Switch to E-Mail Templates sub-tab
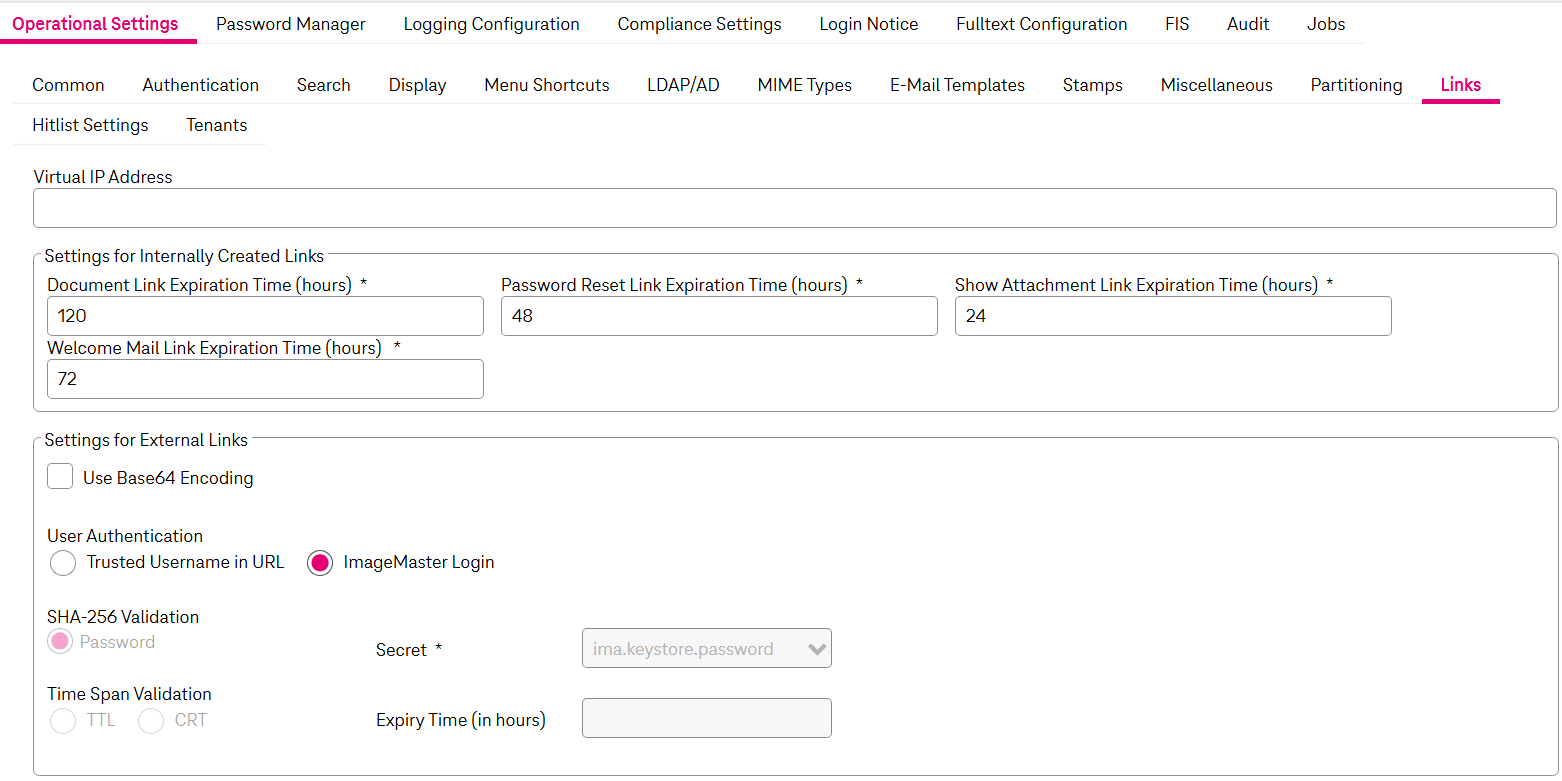Screen dimensions: 1562x781 [x=957, y=85]
